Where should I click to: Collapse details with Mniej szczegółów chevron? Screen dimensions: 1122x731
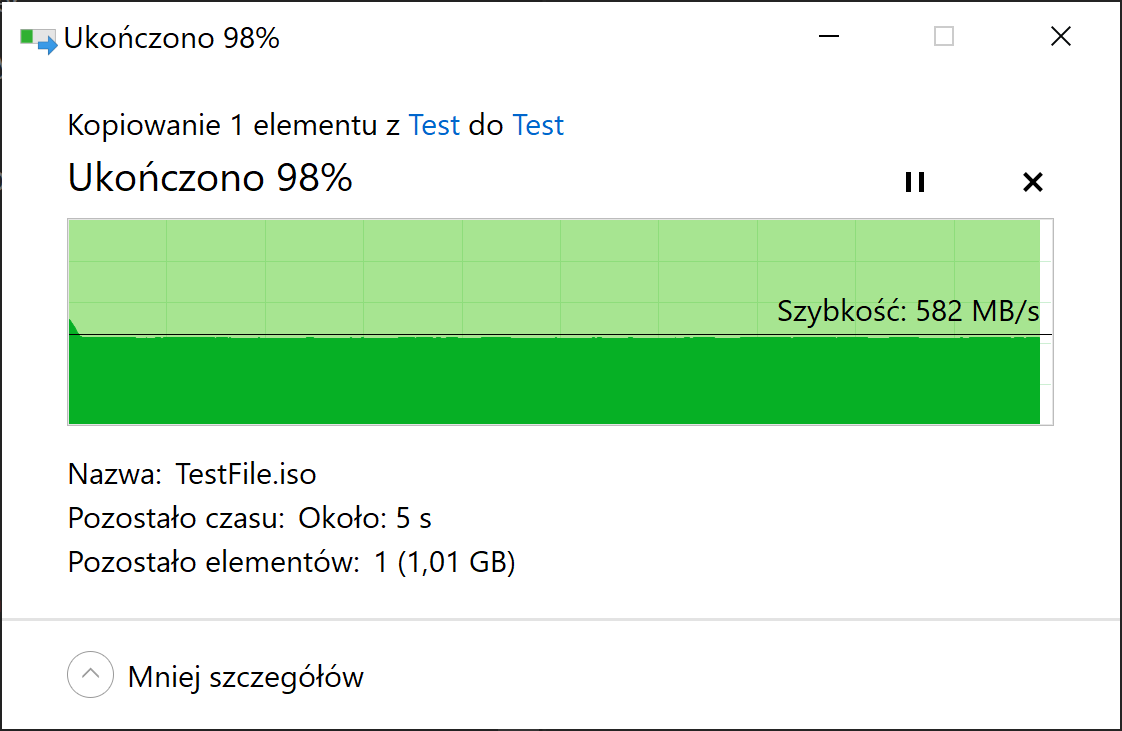point(90,674)
